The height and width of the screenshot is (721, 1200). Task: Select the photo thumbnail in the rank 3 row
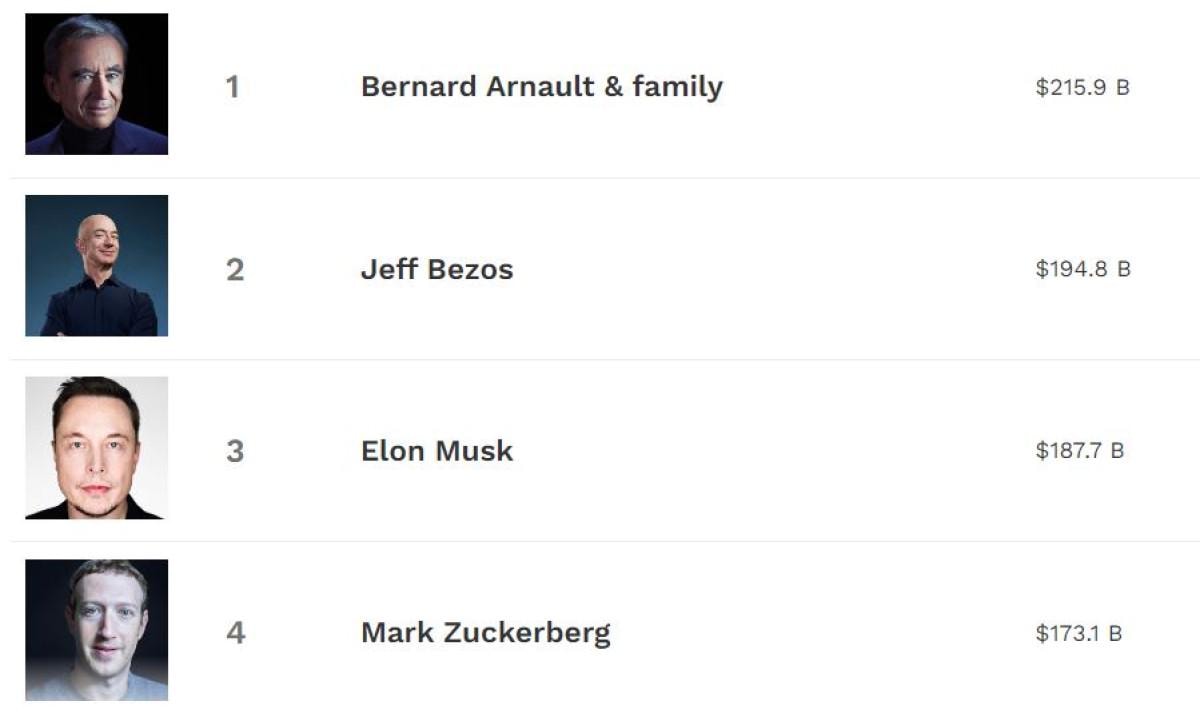click(97, 448)
